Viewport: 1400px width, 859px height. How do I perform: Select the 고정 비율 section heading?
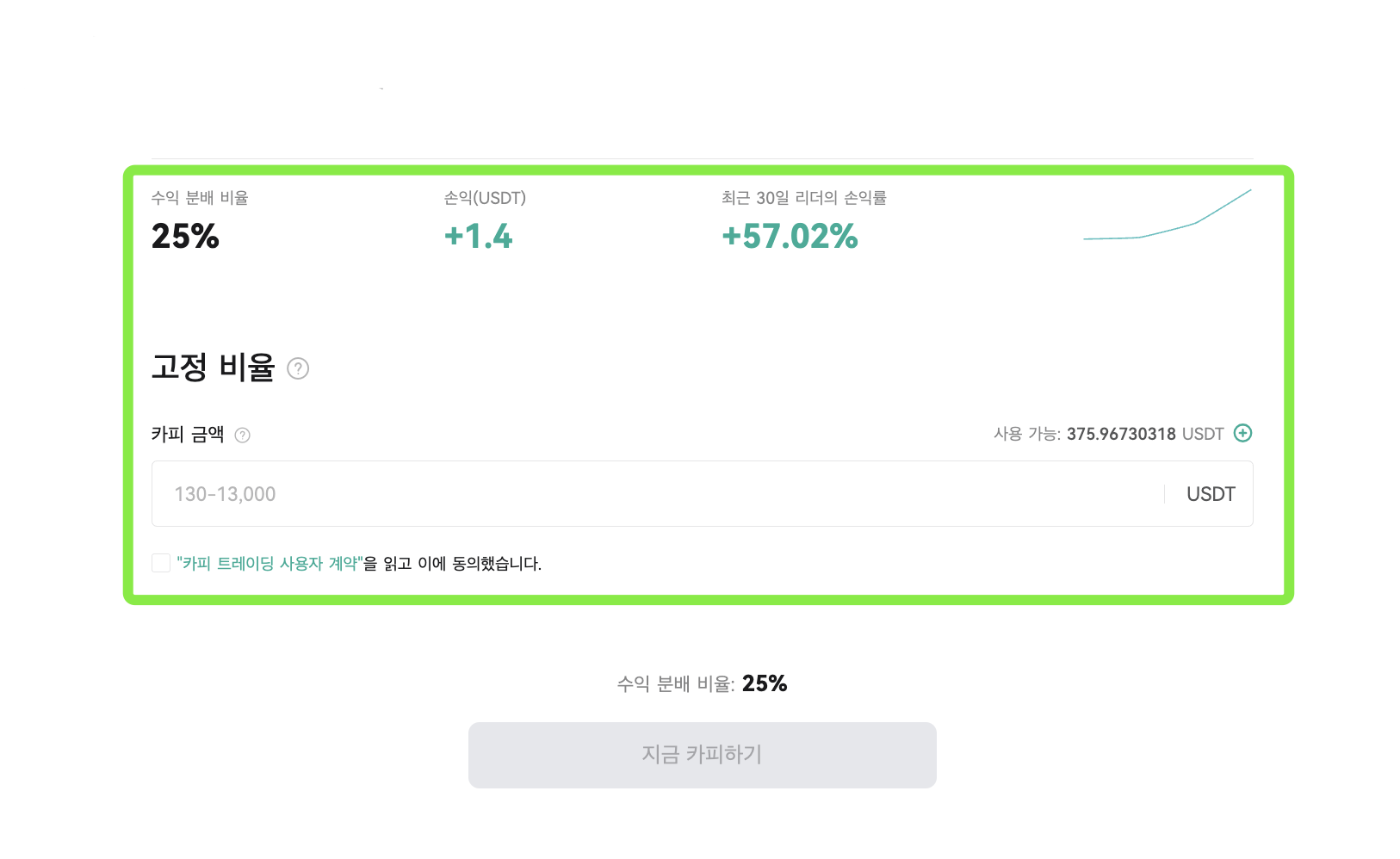click(213, 368)
